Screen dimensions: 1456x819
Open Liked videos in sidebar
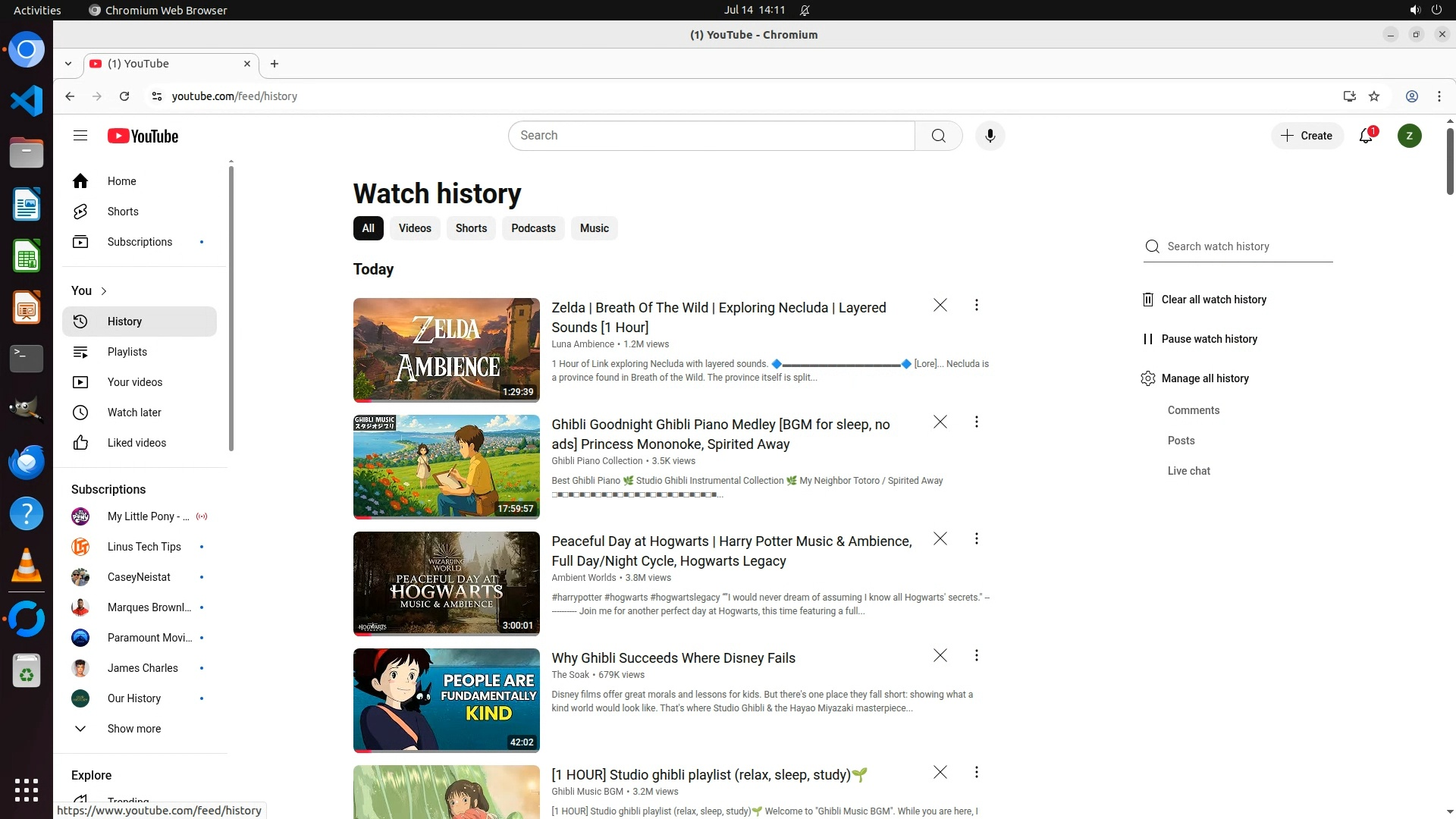click(136, 443)
